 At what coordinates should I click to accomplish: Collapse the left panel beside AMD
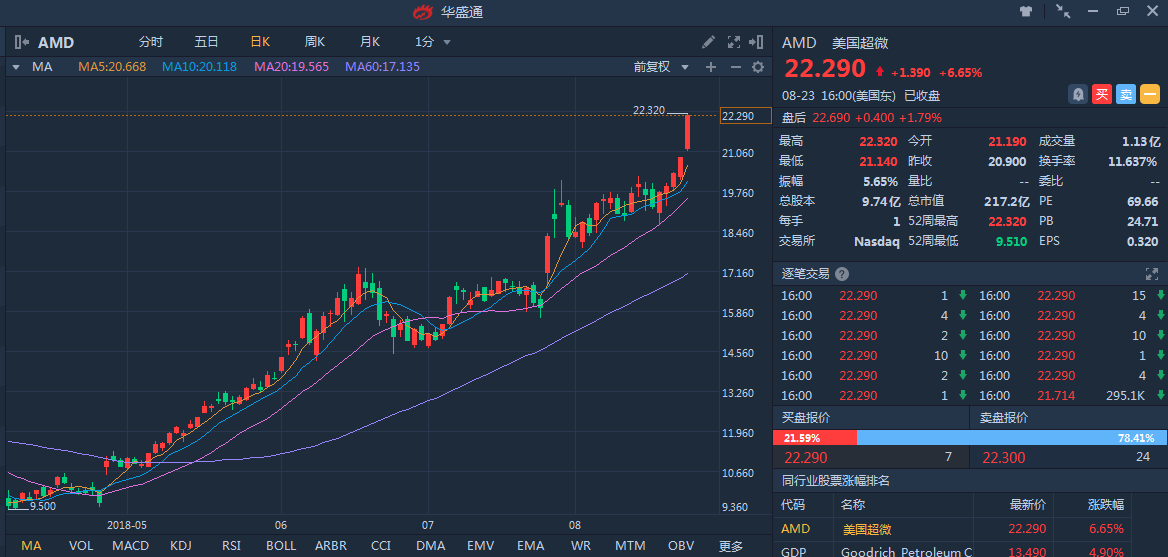point(22,42)
